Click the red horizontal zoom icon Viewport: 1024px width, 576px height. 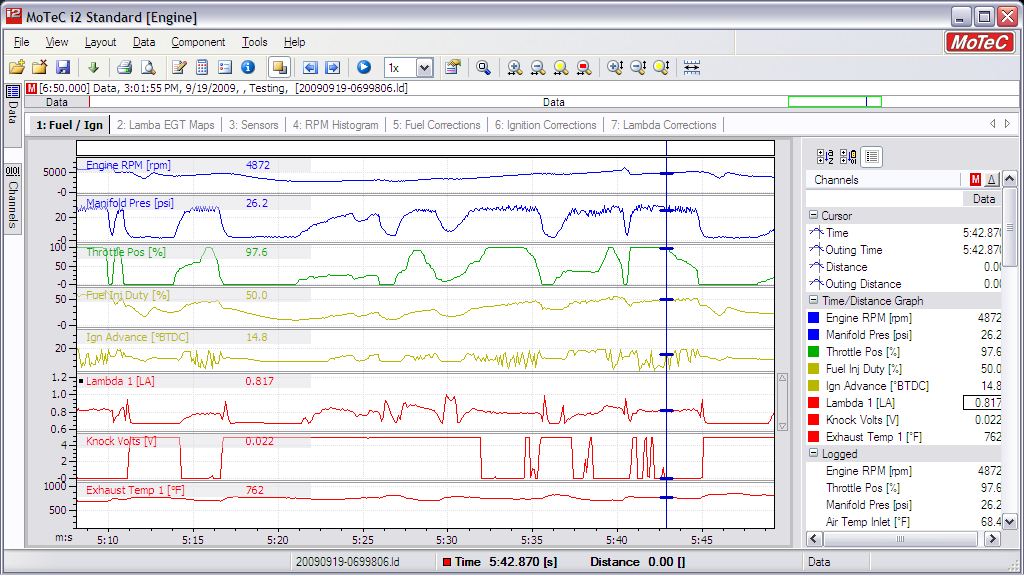click(584, 67)
